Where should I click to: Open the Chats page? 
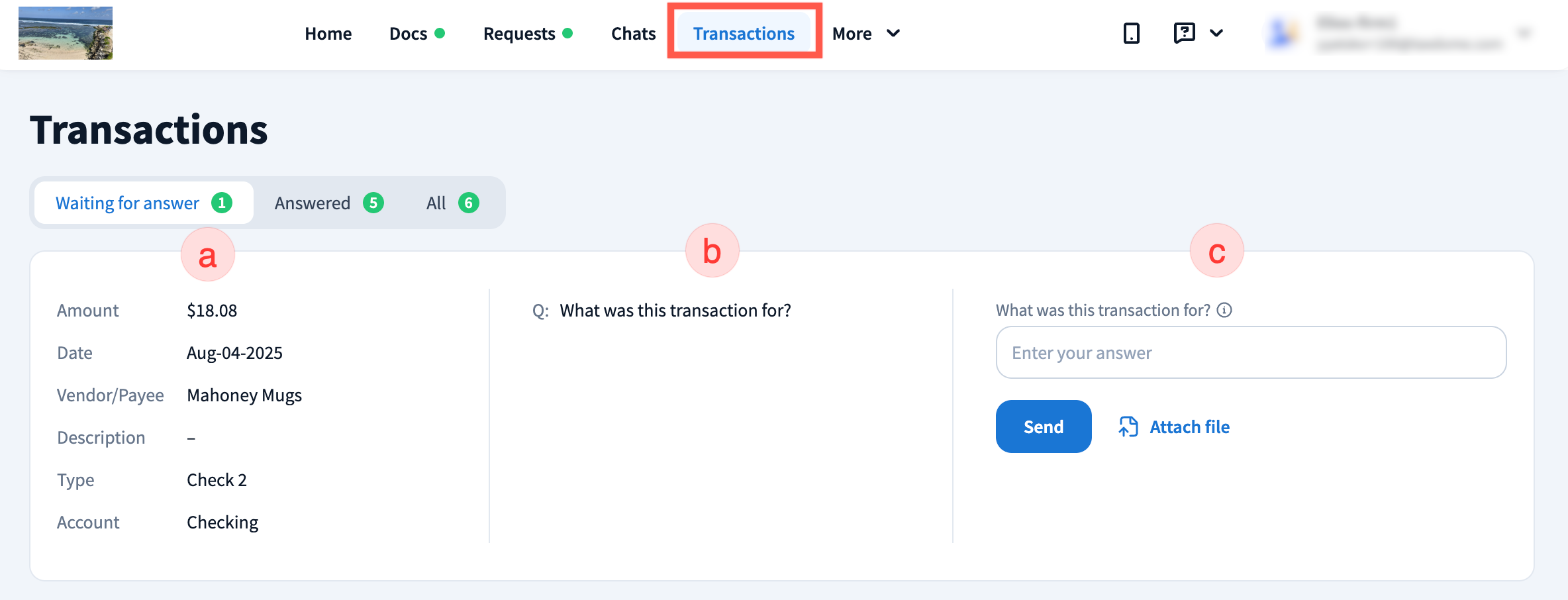[633, 34]
